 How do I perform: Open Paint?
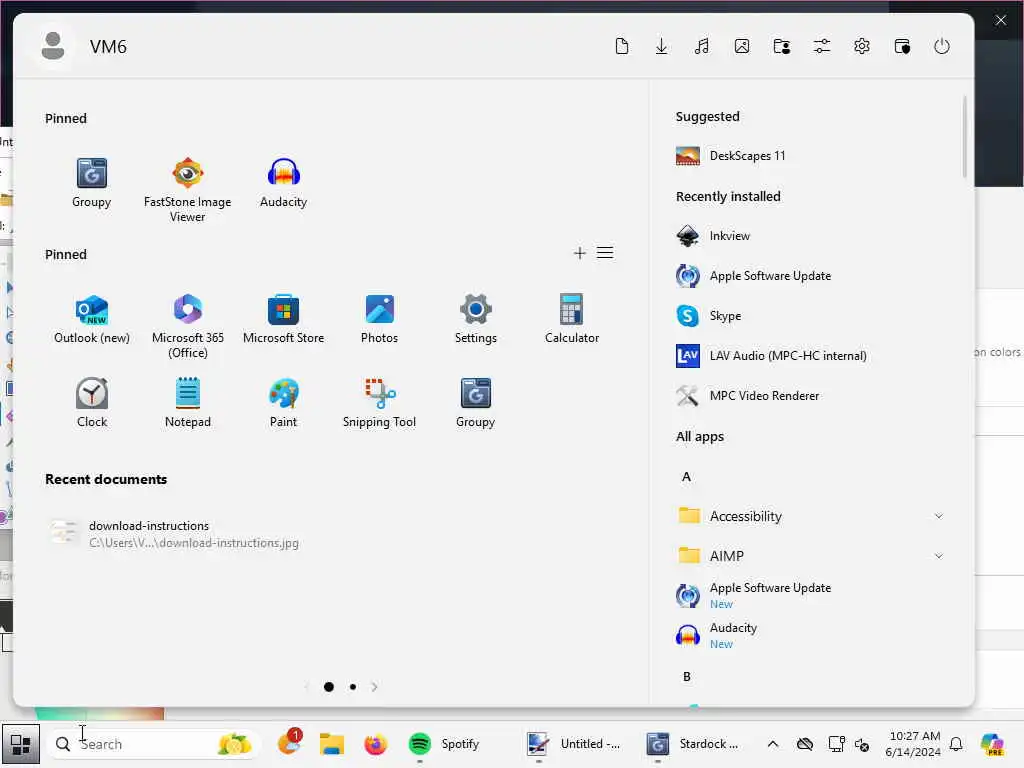pos(283,403)
